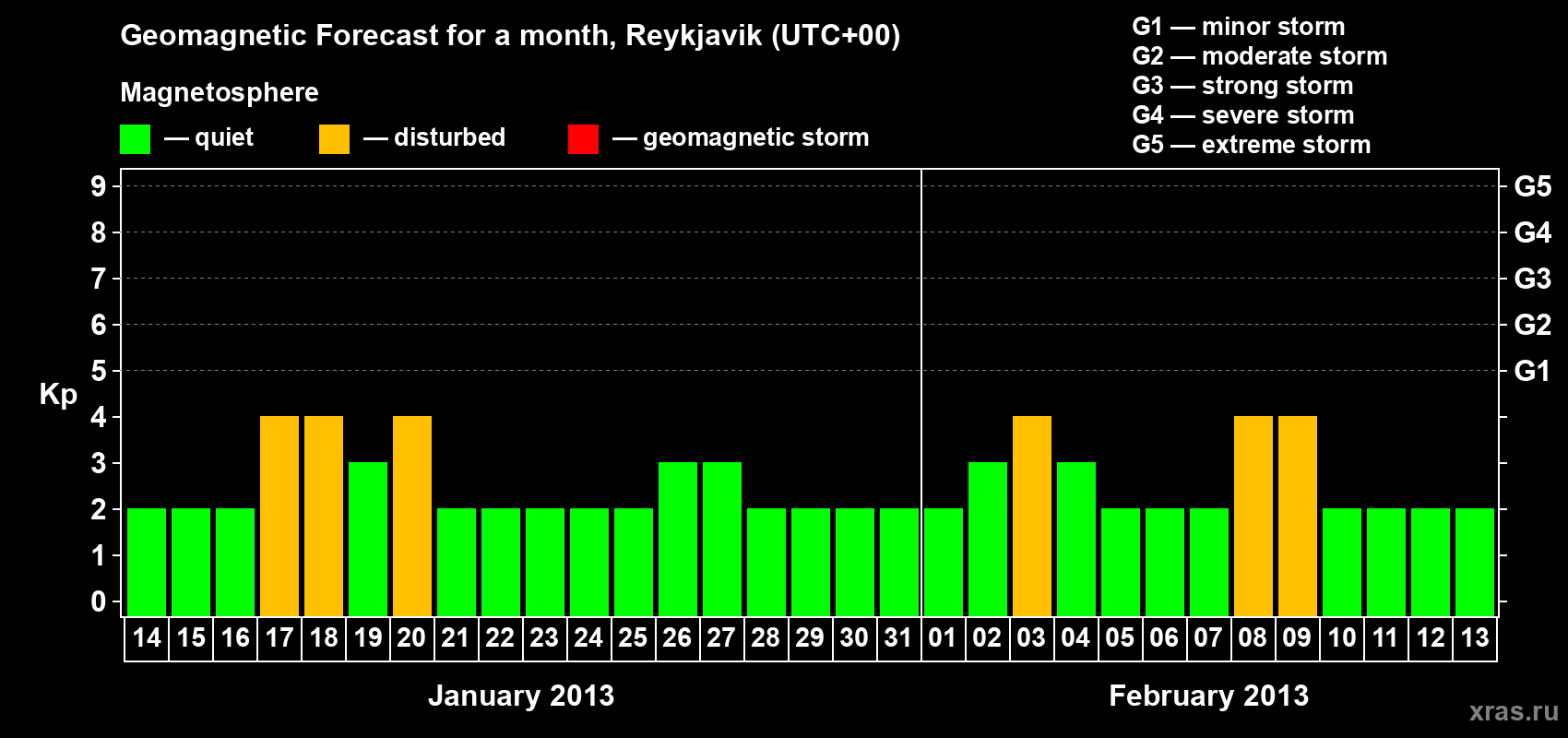Click date label 16 on the axis
Image resolution: width=1568 pixels, height=738 pixels.
click(235, 637)
